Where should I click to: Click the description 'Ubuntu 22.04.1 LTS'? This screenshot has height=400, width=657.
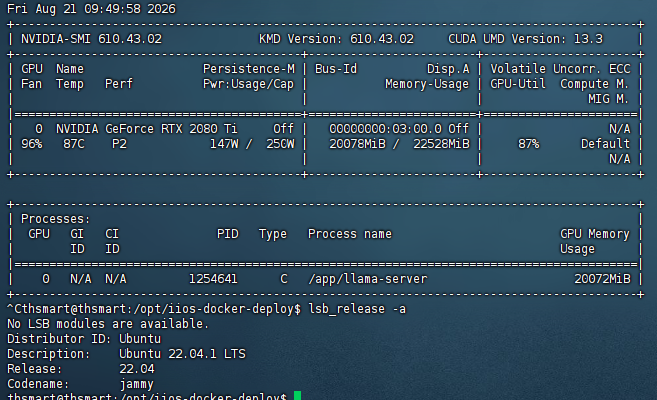(x=182, y=354)
